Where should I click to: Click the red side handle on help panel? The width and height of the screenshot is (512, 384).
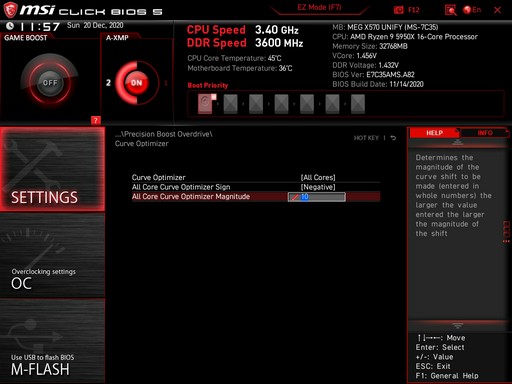coord(507,231)
